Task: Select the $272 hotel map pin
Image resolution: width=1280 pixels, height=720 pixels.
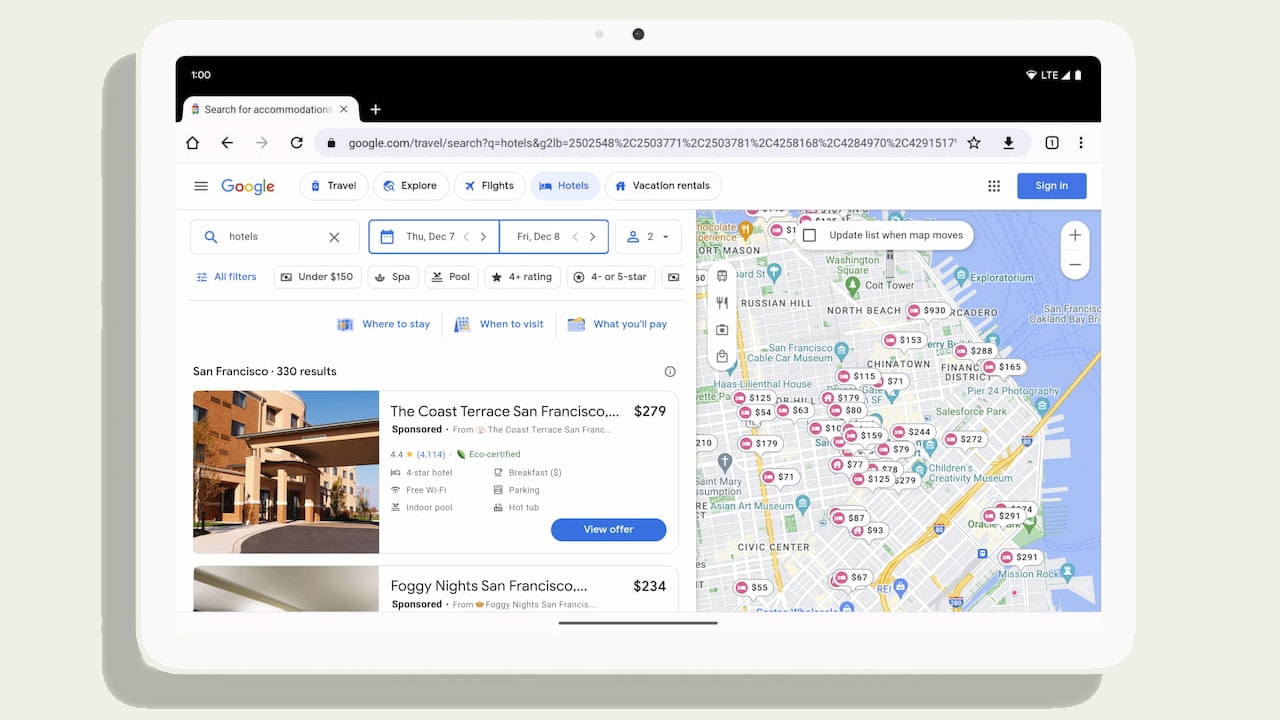Action: tap(964, 439)
